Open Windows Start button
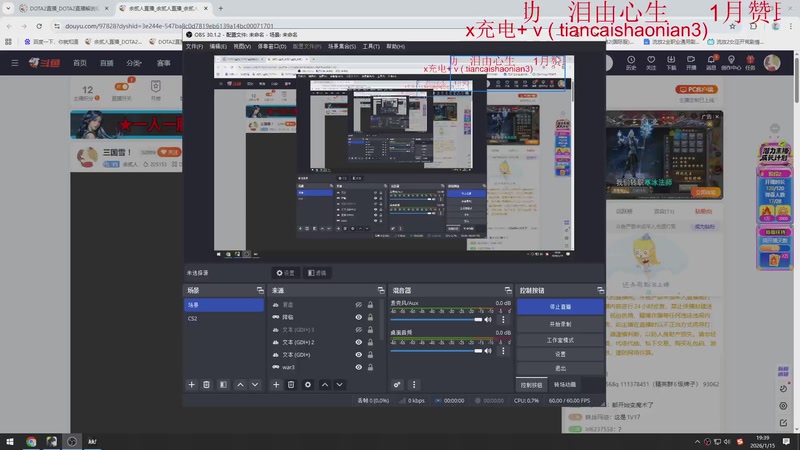 click(10, 442)
